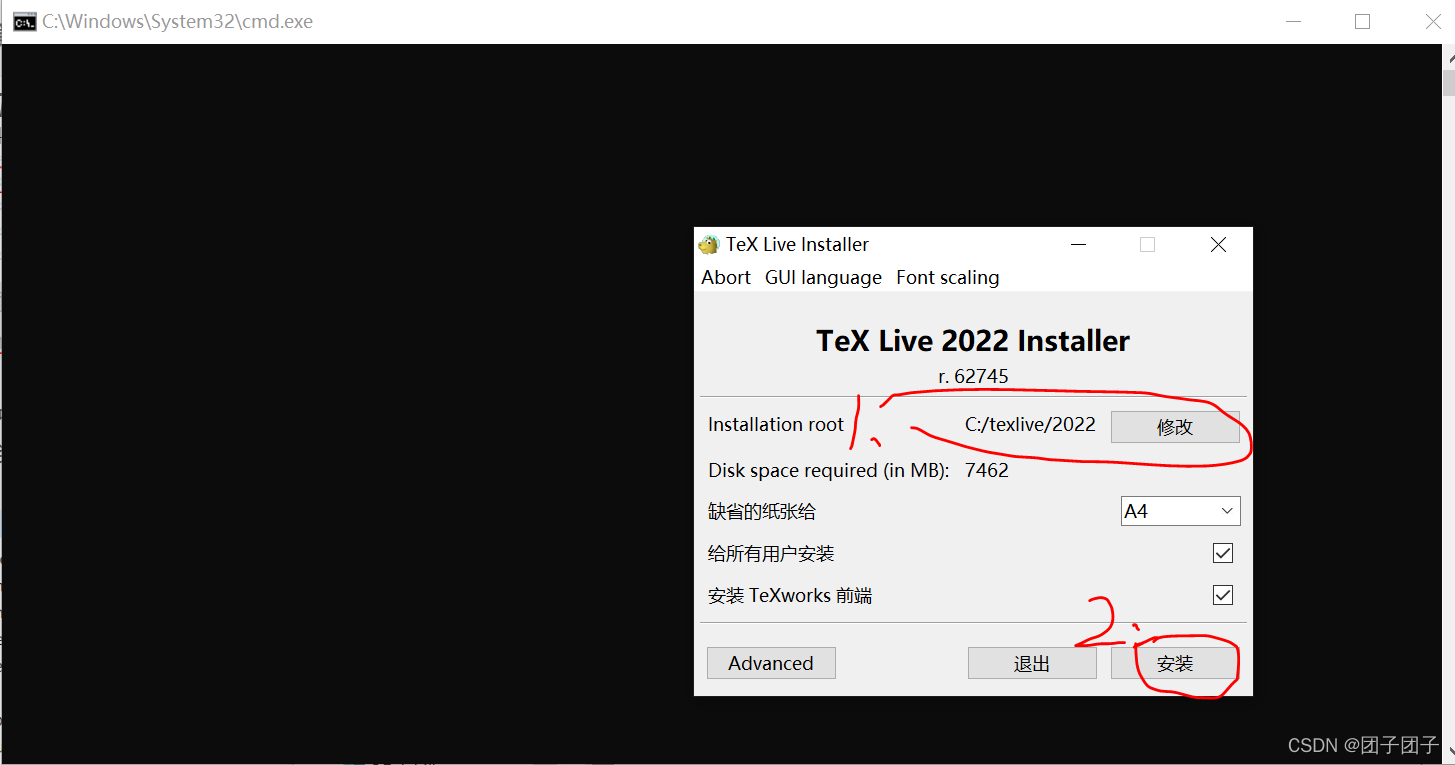This screenshot has height=765, width=1455.
Task: Maximize the TeX Live Installer window
Action: click(x=1147, y=244)
